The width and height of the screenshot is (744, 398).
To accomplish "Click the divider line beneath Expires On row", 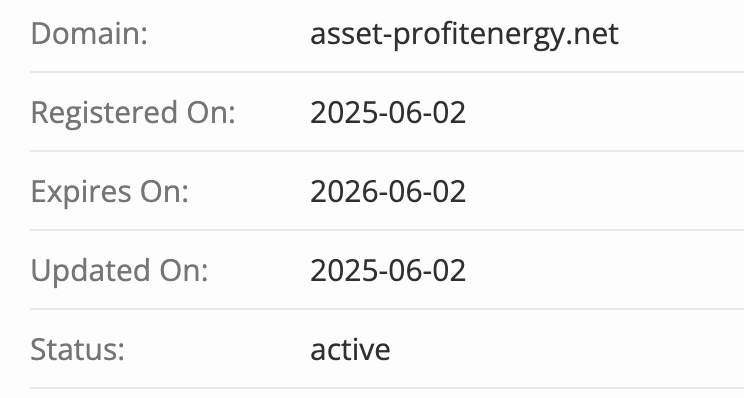I will [x=387, y=230].
